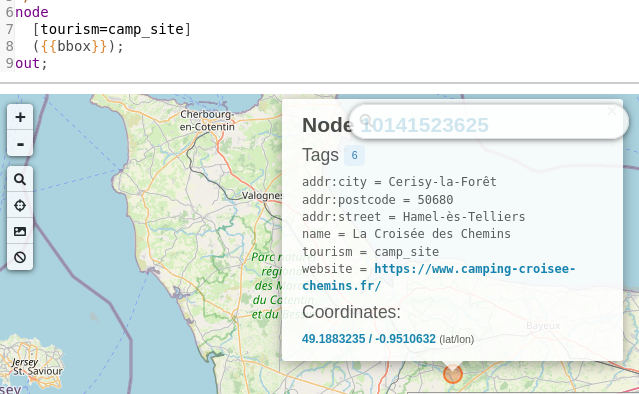639x394 pixels.
Task: Close the node popup
Action: [611, 111]
